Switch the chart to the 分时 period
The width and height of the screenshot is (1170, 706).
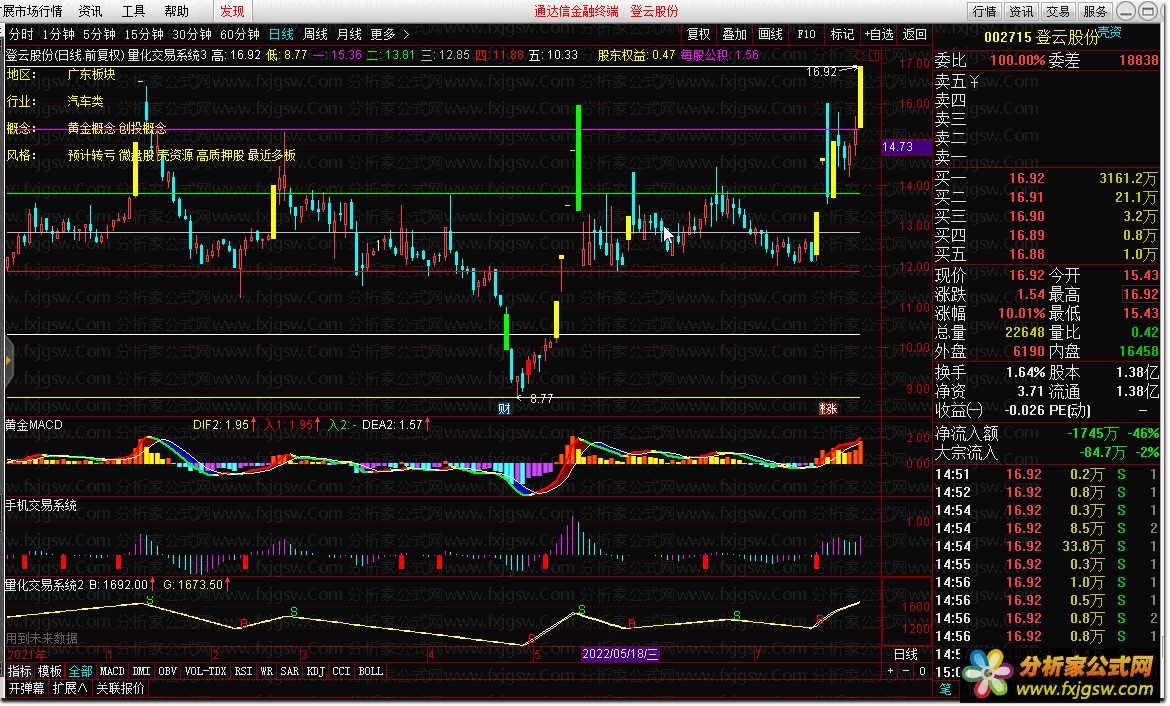tap(21, 34)
